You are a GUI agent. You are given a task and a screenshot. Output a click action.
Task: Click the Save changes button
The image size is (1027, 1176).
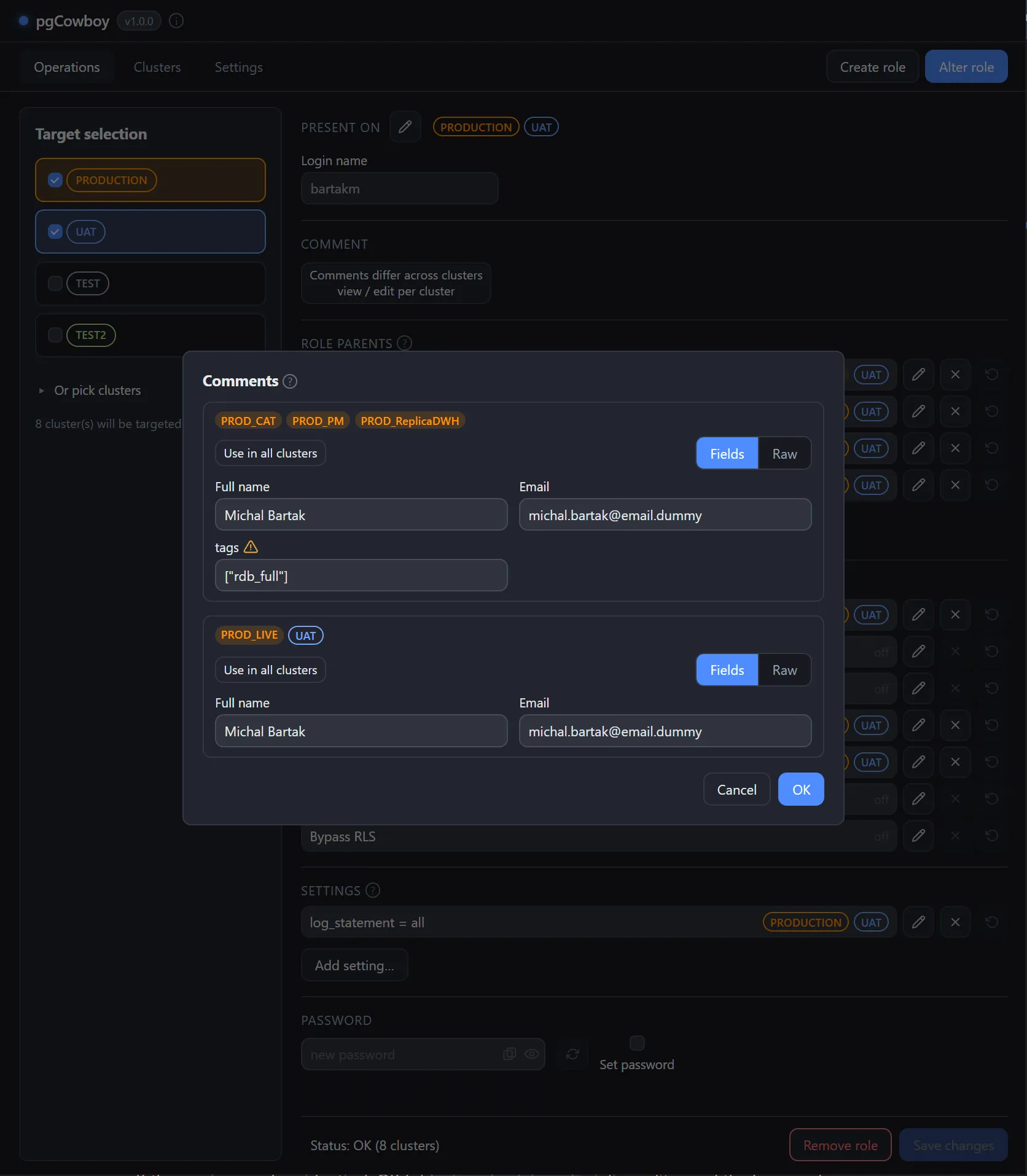coord(953,1145)
